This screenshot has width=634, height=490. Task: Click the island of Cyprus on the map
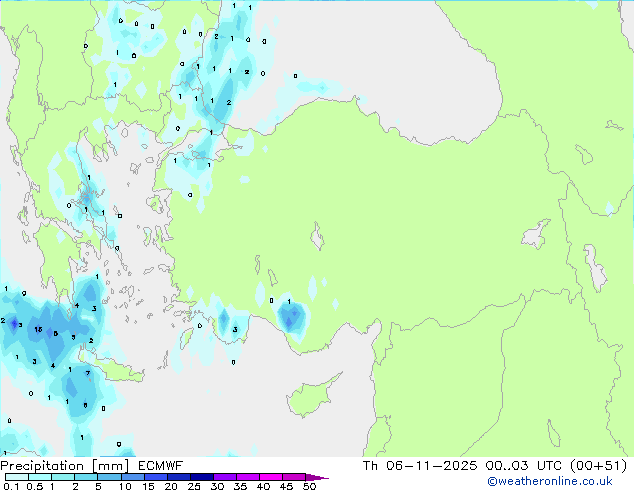[313, 394]
